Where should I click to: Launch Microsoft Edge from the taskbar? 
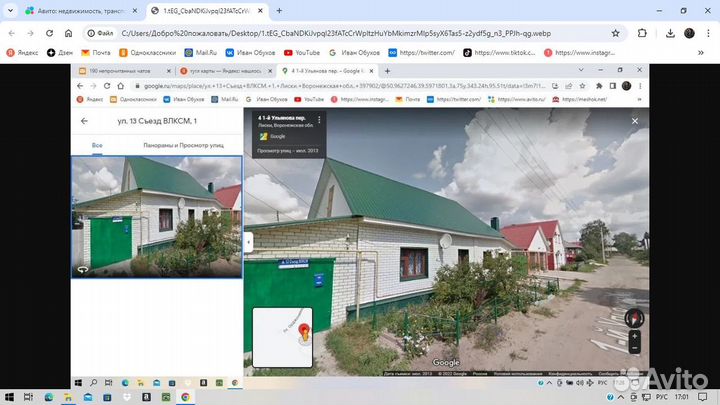49,397
